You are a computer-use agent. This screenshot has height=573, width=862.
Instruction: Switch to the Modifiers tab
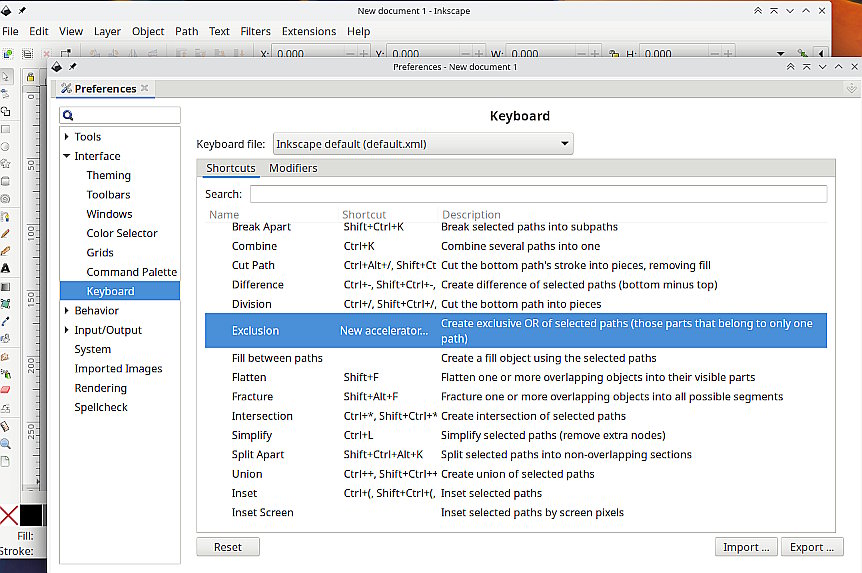coord(293,168)
